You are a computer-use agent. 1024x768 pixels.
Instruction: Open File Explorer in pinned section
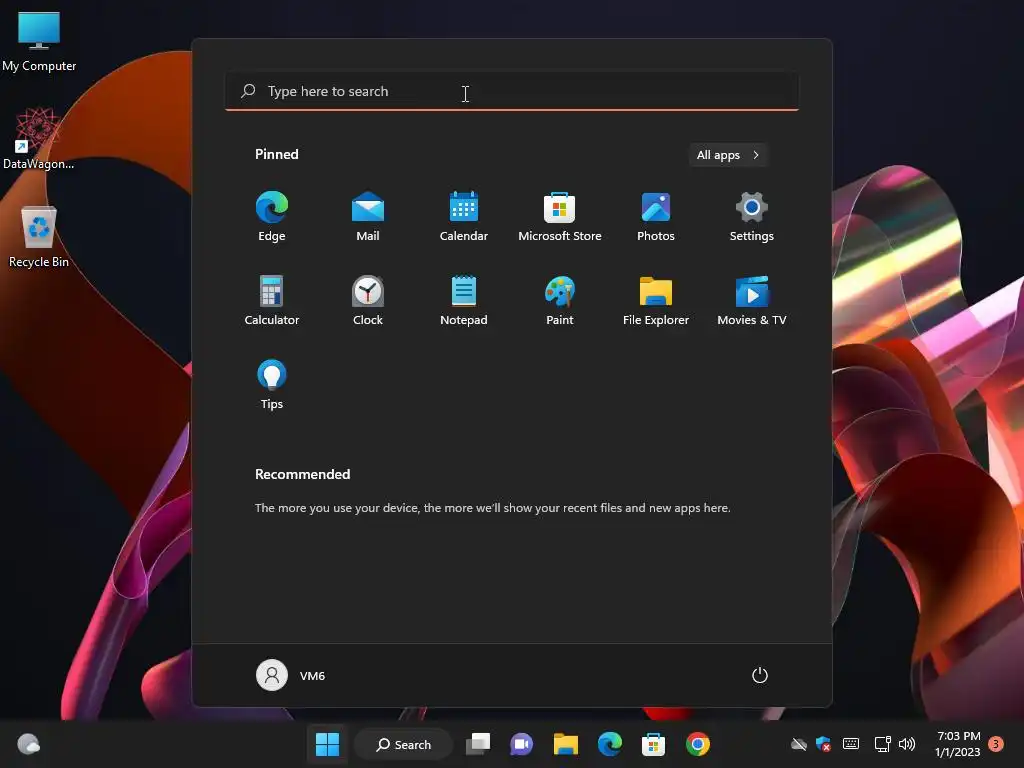(656, 300)
